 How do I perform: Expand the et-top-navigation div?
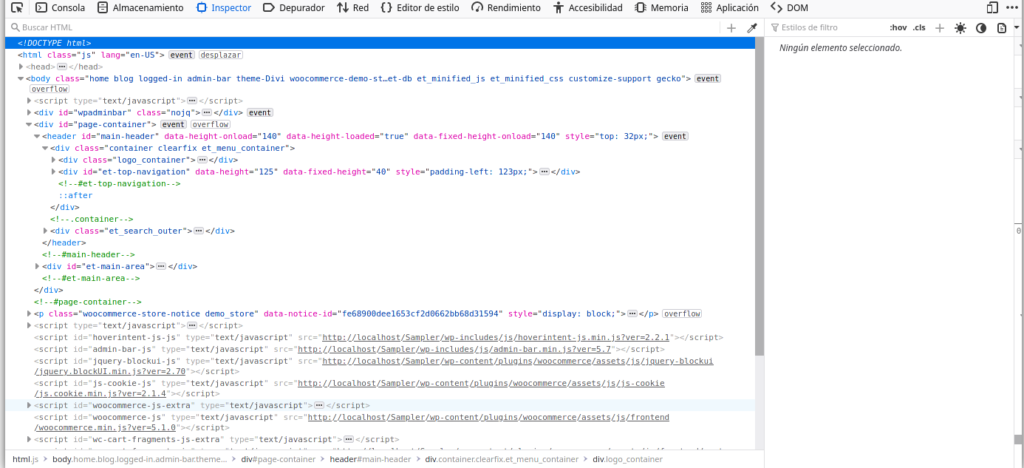54,172
